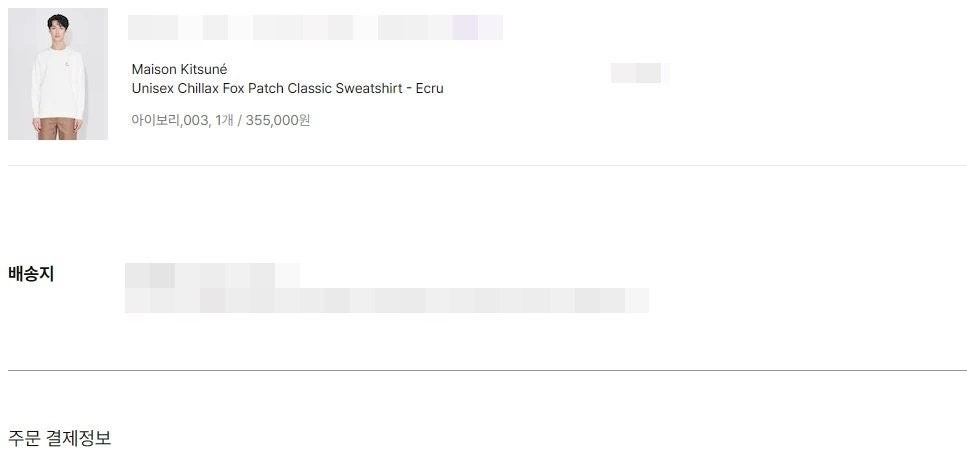Click the 배송지 label
967x472 pixels.
coord(31,274)
